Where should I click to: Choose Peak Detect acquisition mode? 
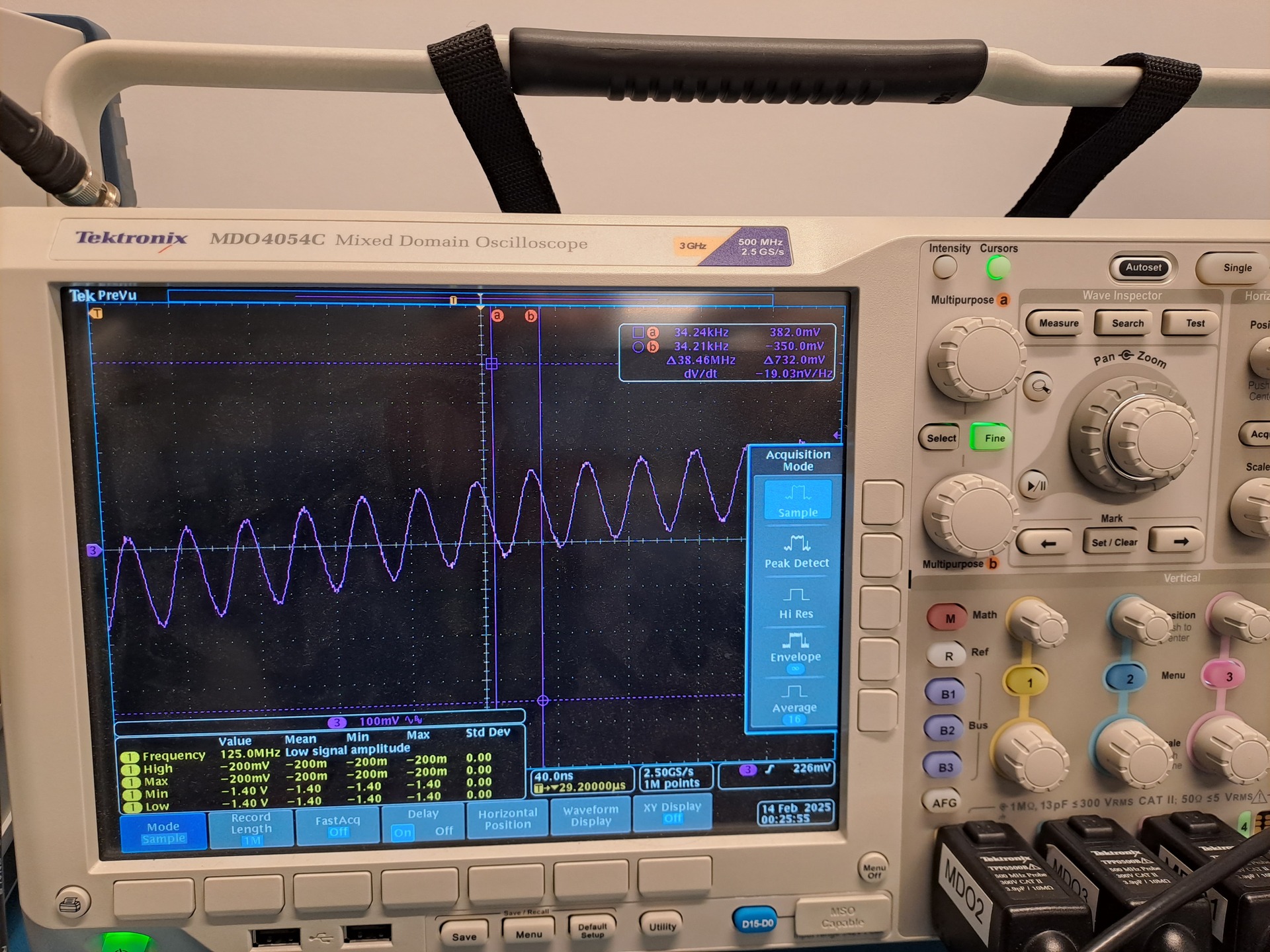point(796,552)
